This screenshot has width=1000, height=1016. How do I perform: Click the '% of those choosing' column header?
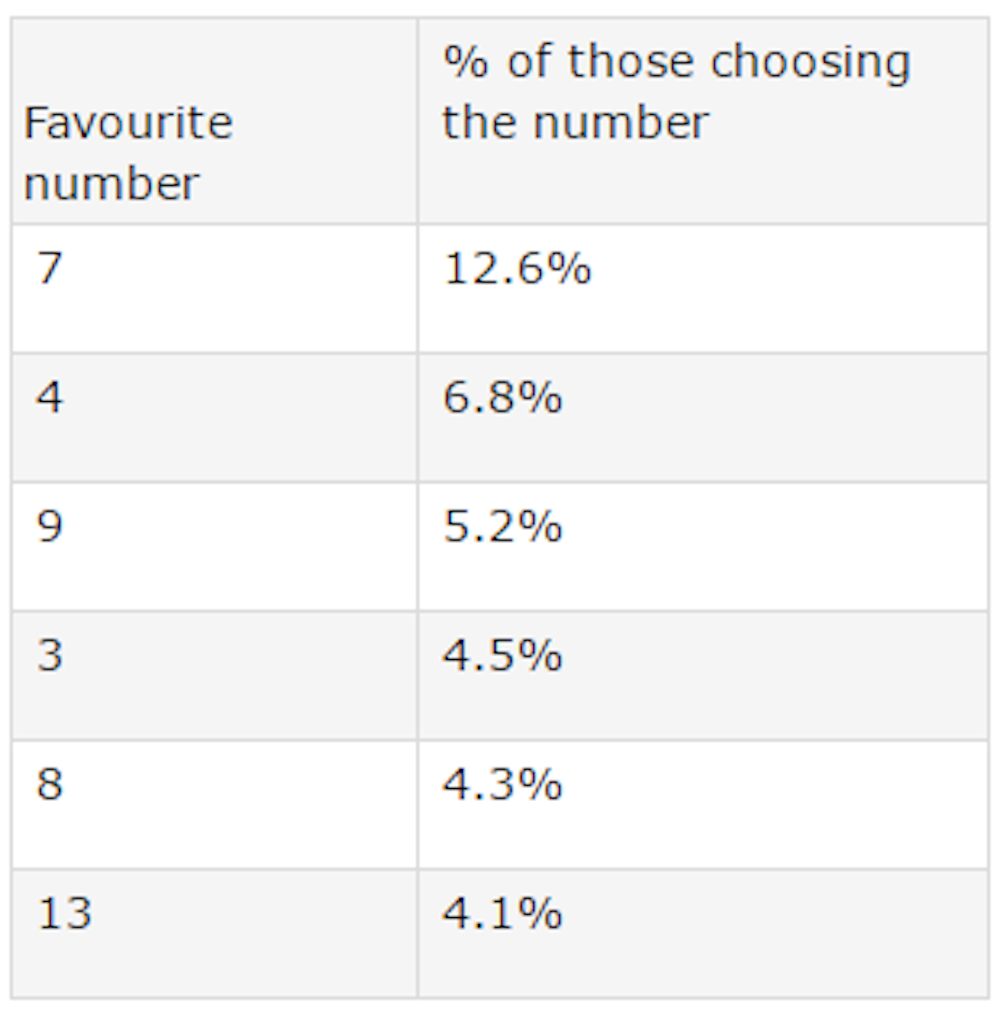click(676, 92)
